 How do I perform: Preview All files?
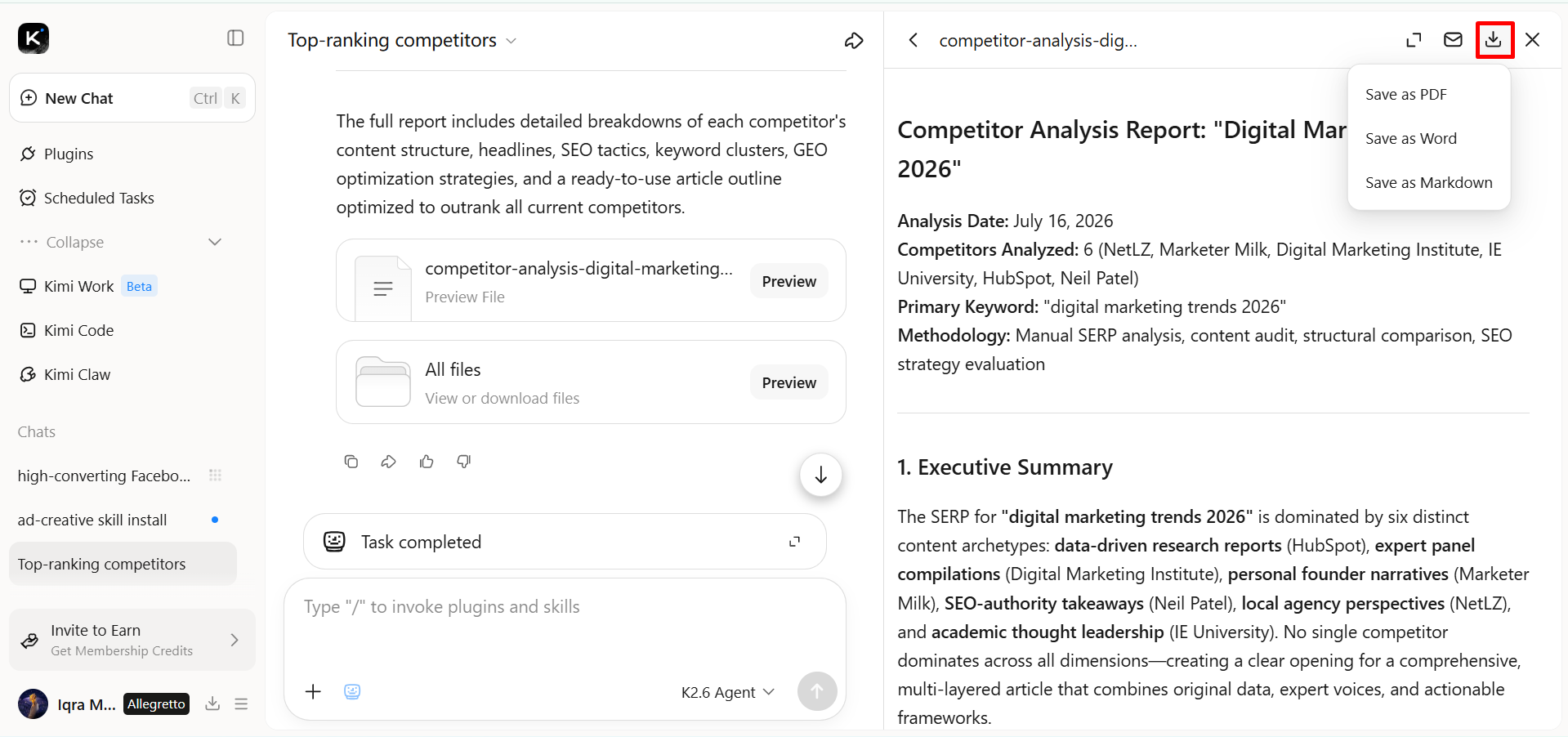789,382
